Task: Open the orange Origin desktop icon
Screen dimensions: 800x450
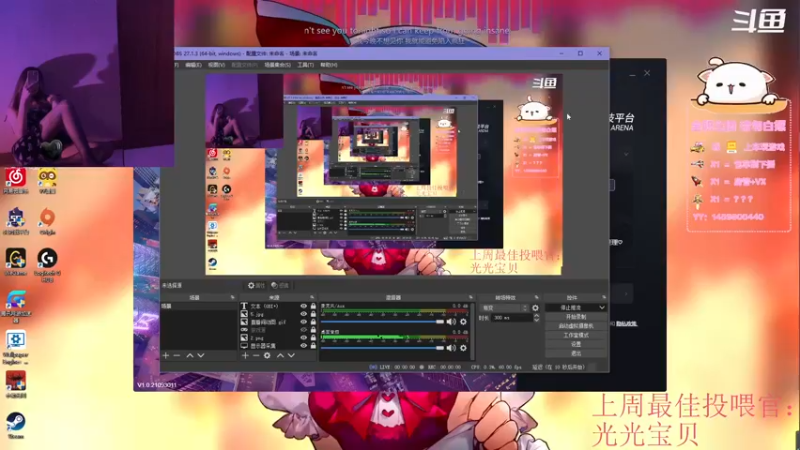Action: click(47, 221)
